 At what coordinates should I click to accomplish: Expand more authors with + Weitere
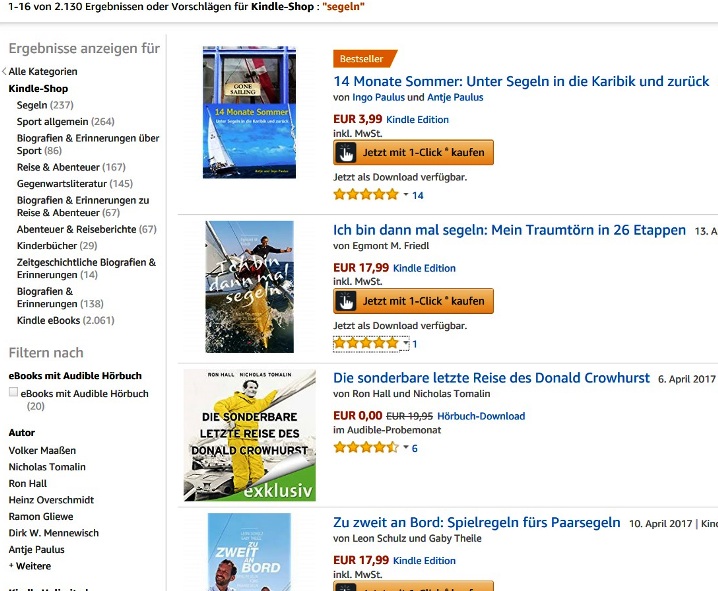click(x=30, y=566)
